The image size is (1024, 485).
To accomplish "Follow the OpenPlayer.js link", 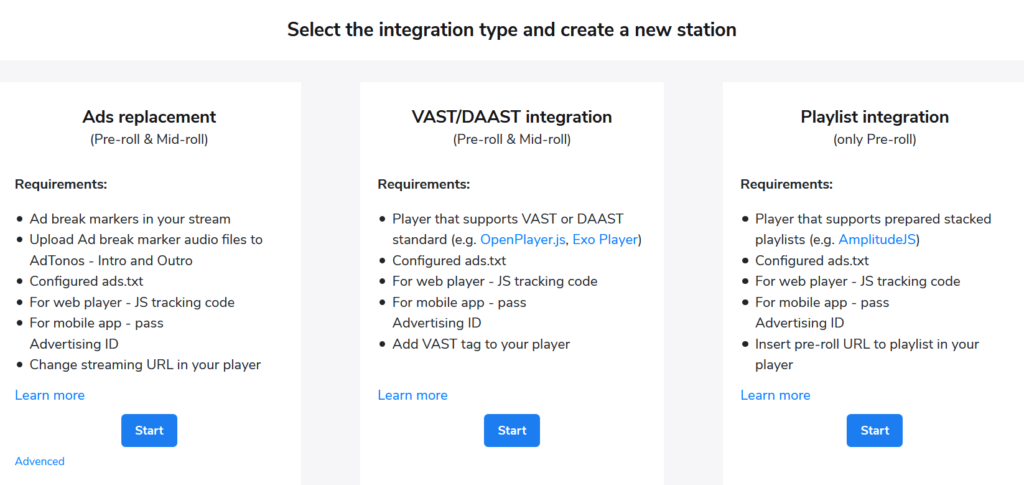I will 524,240.
